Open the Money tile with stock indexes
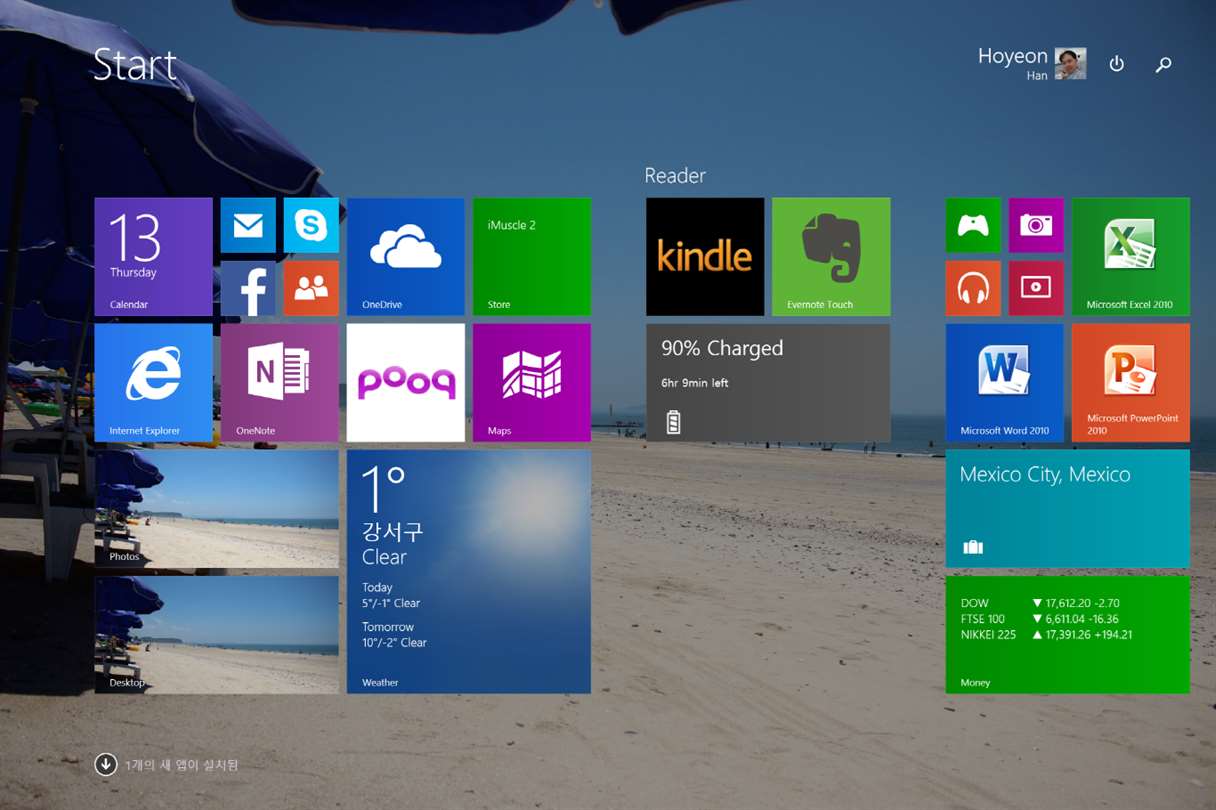Viewport: 1216px width, 810px height. click(1068, 635)
